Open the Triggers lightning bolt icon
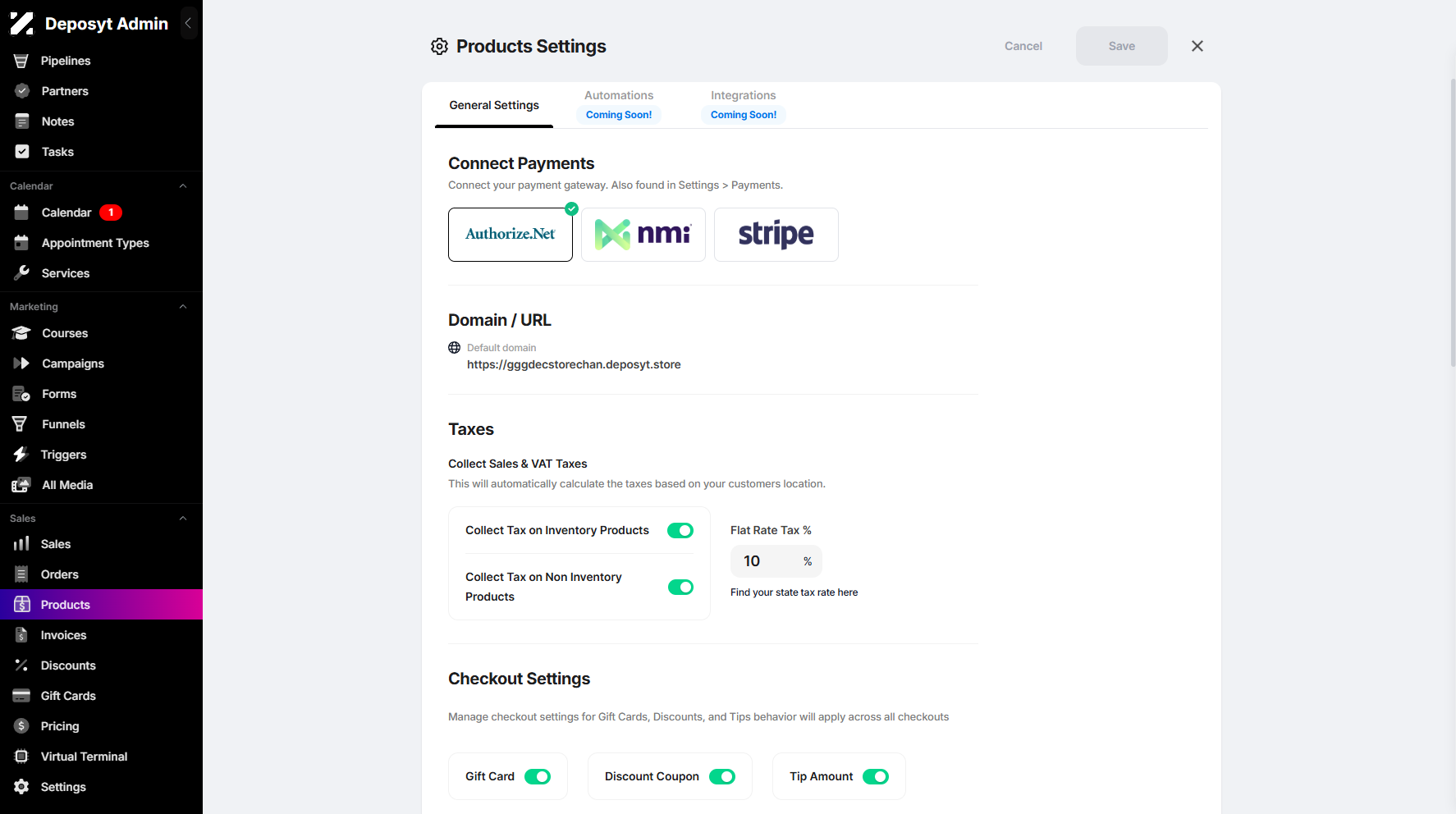This screenshot has height=814, width=1456. [x=21, y=455]
